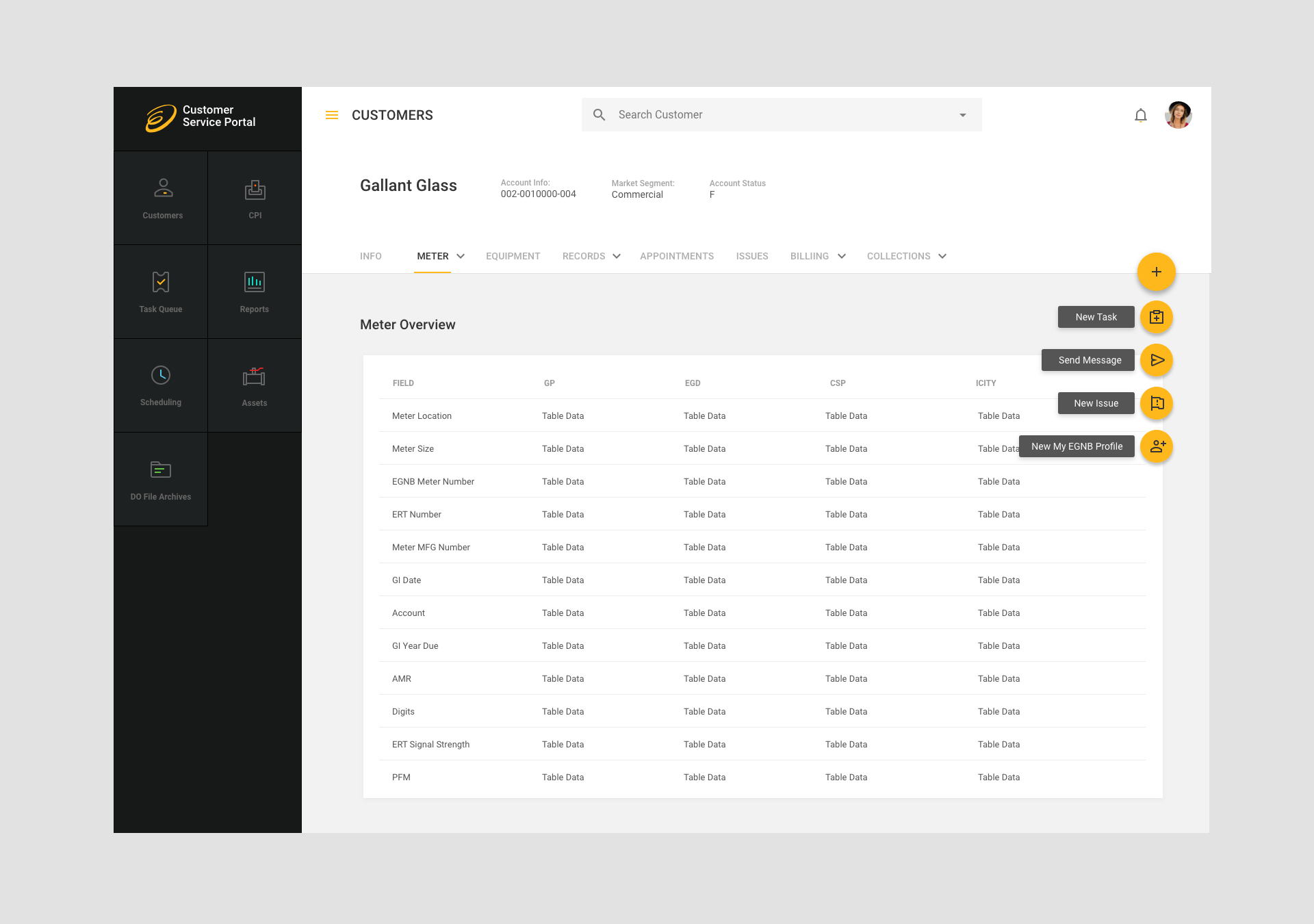
Task: Open the user profile avatar
Action: (x=1178, y=115)
